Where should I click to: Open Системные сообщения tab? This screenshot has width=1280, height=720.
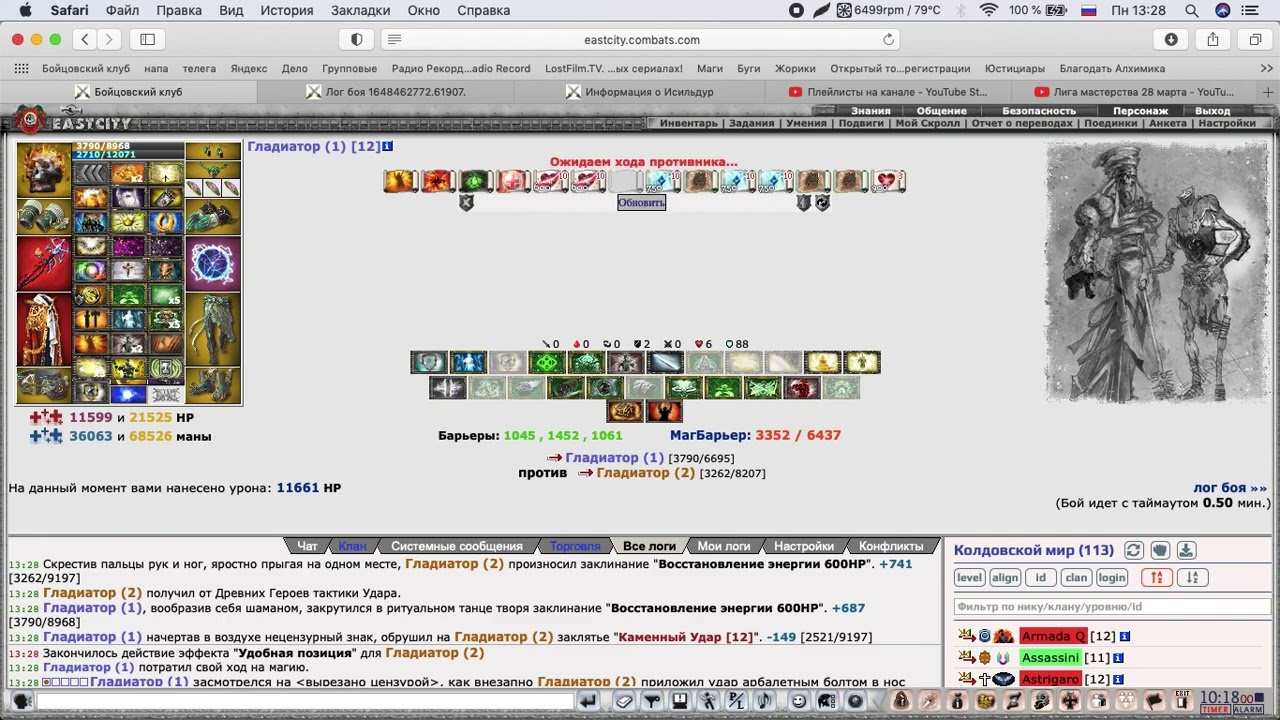tap(457, 546)
